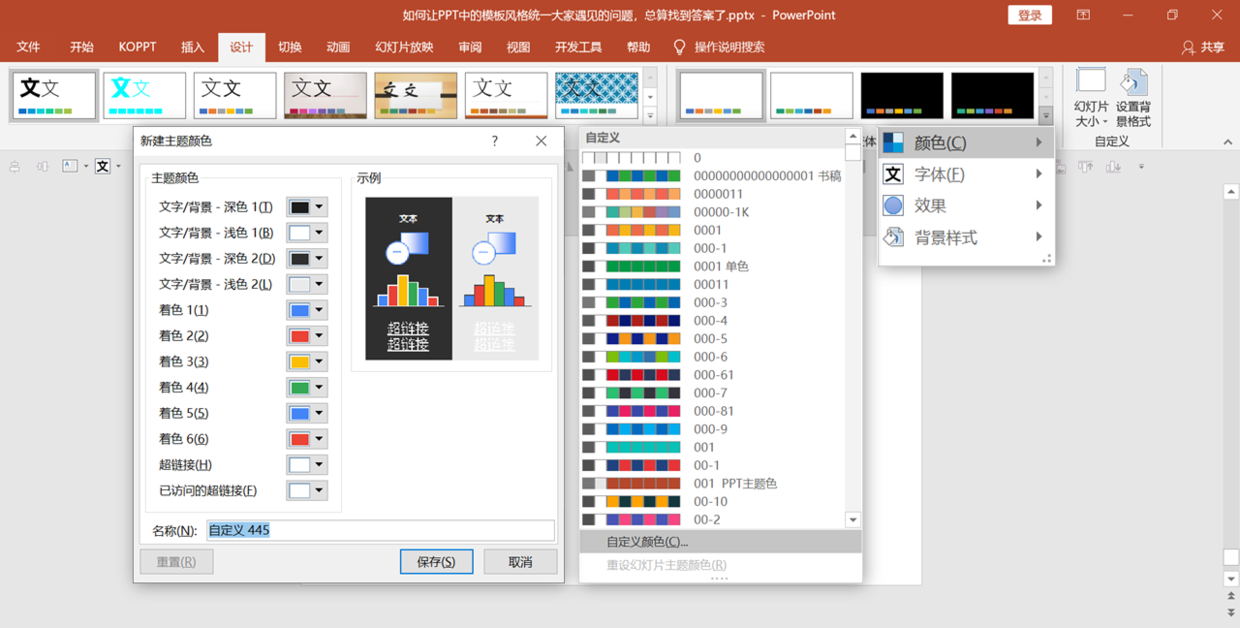Select the first Office theme thumbnail
This screenshot has width=1240, height=628.
click(x=54, y=96)
